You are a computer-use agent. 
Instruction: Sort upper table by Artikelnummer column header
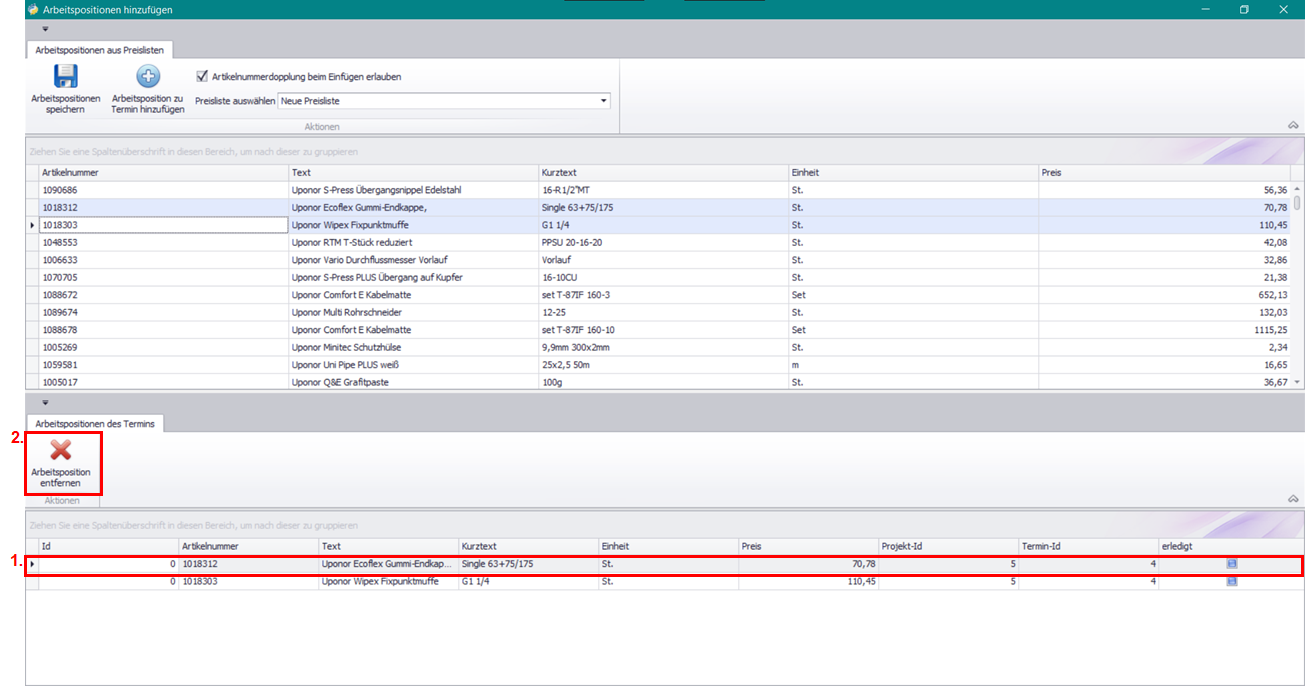160,172
